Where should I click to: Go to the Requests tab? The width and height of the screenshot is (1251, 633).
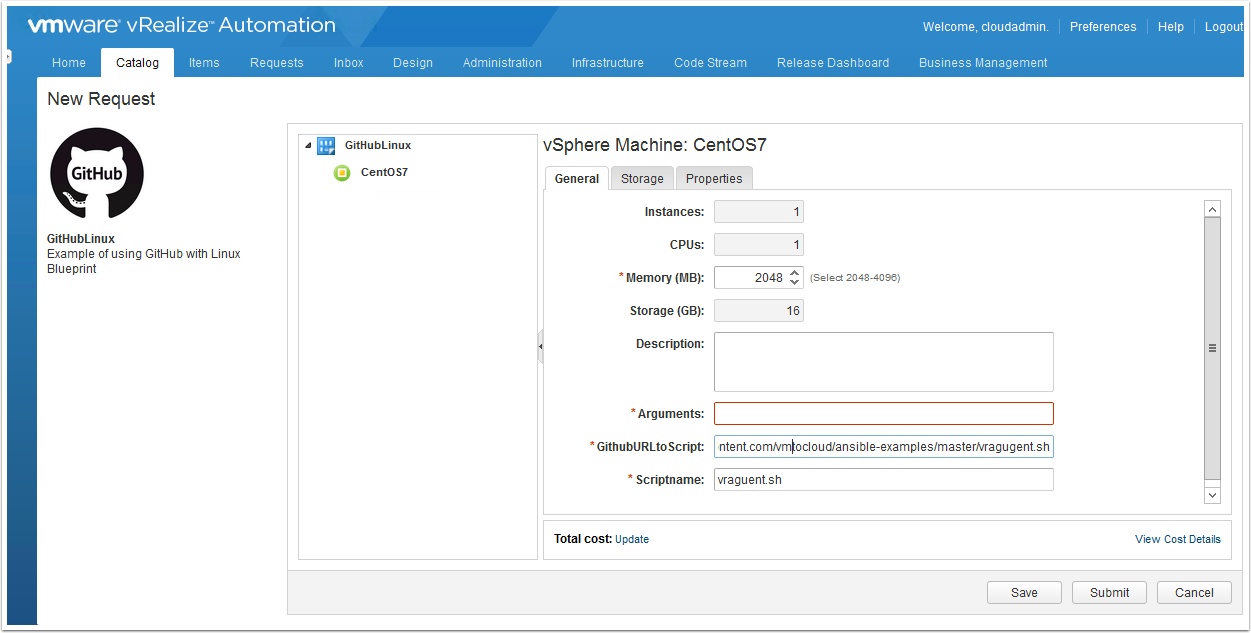click(x=277, y=62)
